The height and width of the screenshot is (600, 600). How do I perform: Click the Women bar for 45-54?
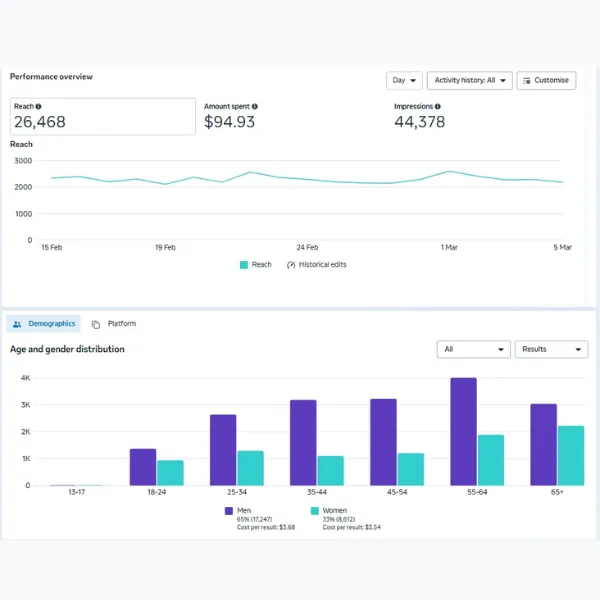coord(411,470)
